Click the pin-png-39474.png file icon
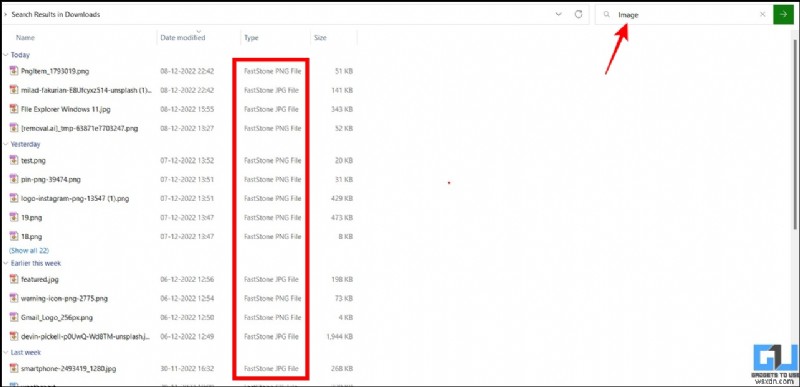This screenshot has width=800, height=387. point(14,179)
